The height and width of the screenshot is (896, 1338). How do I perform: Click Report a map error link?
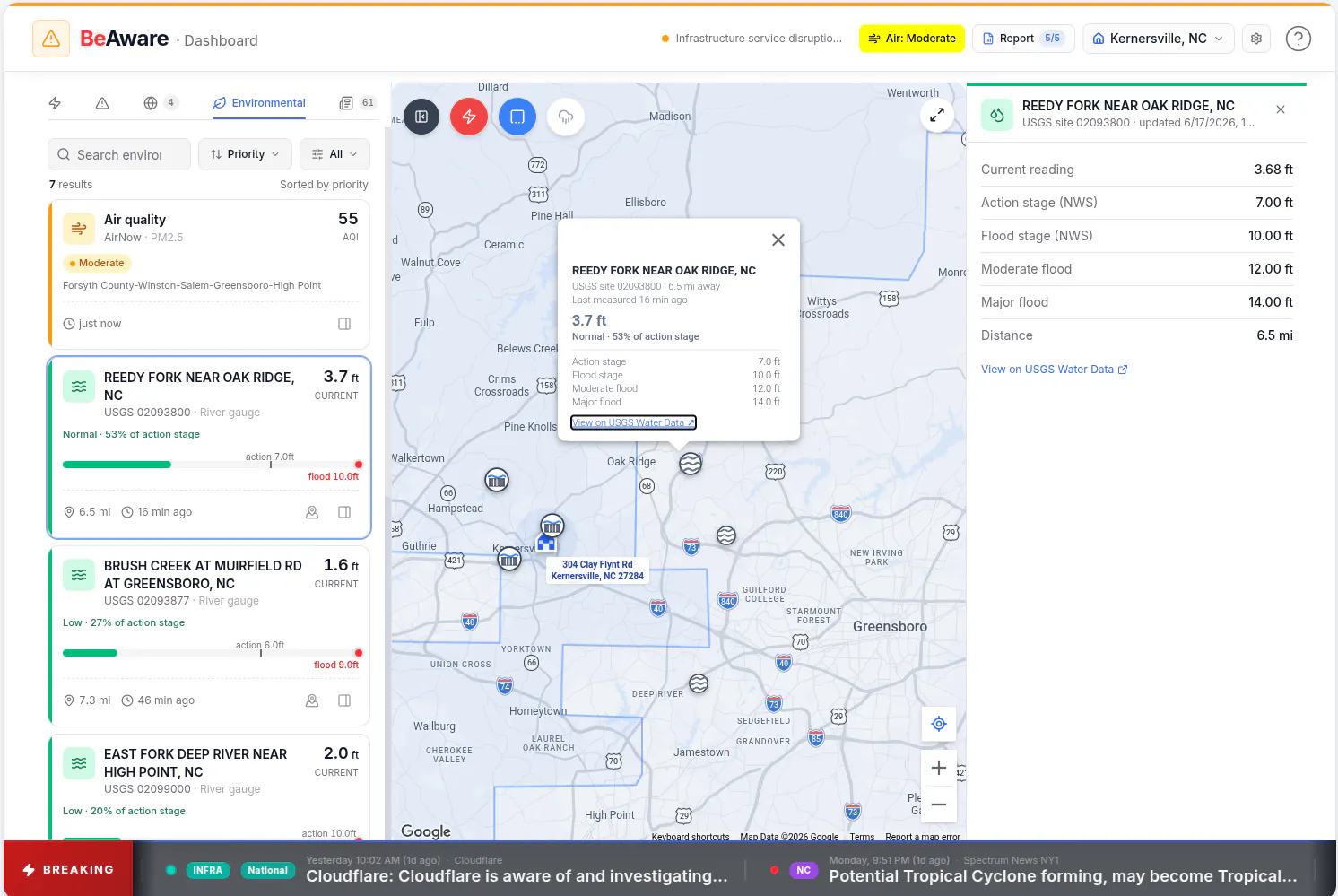pyautogui.click(x=922, y=837)
